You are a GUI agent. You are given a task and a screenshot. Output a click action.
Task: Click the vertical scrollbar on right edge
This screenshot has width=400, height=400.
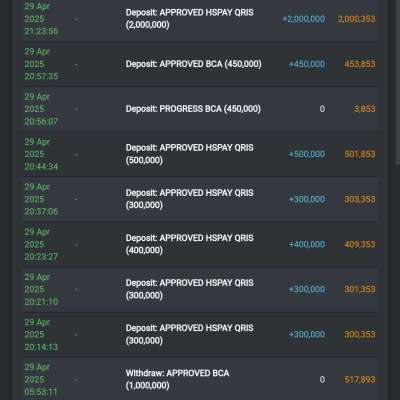point(397,83)
